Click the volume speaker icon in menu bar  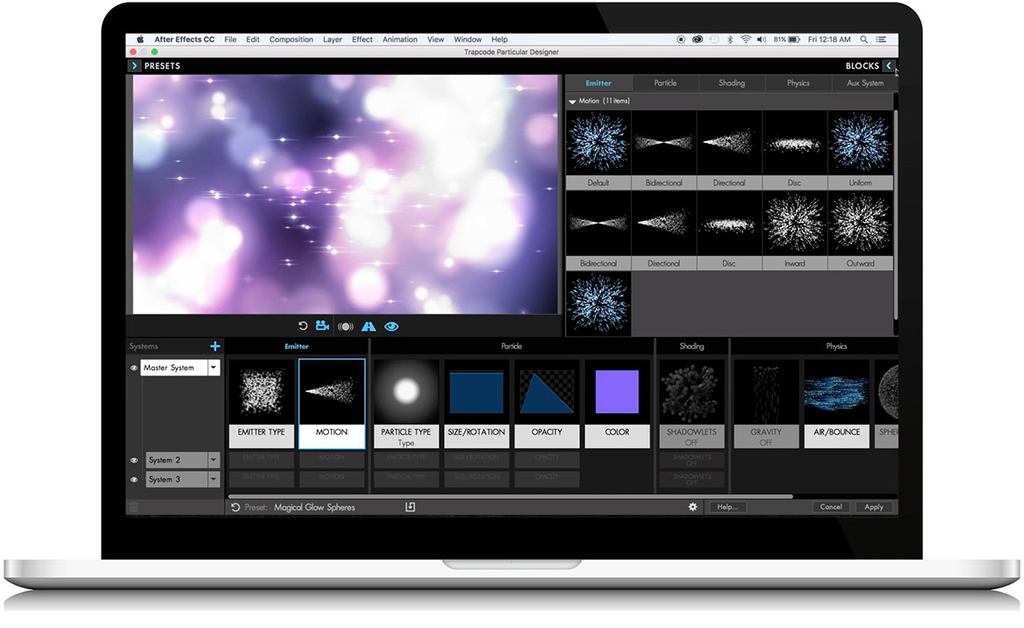(761, 39)
